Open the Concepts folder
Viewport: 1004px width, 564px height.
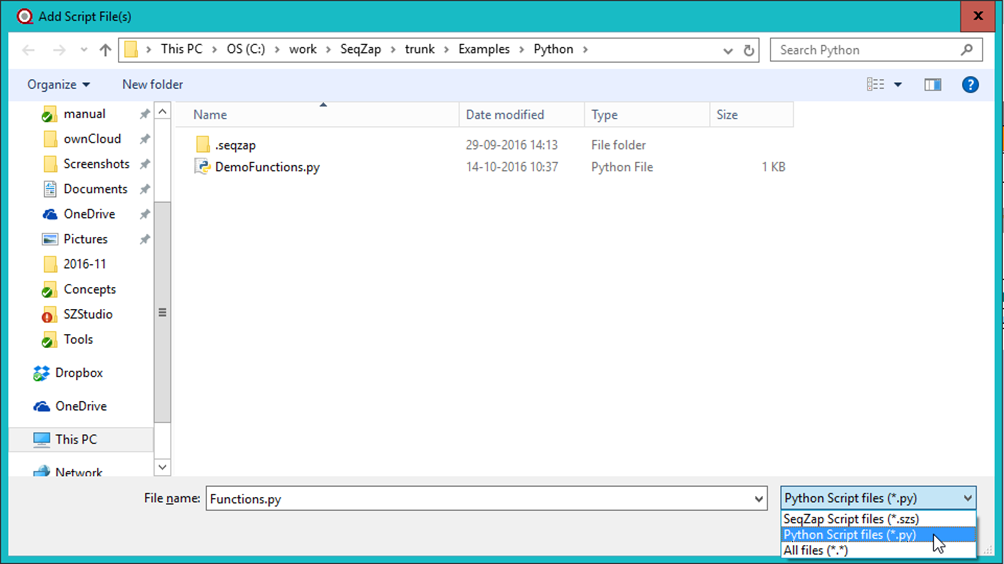click(x=89, y=289)
